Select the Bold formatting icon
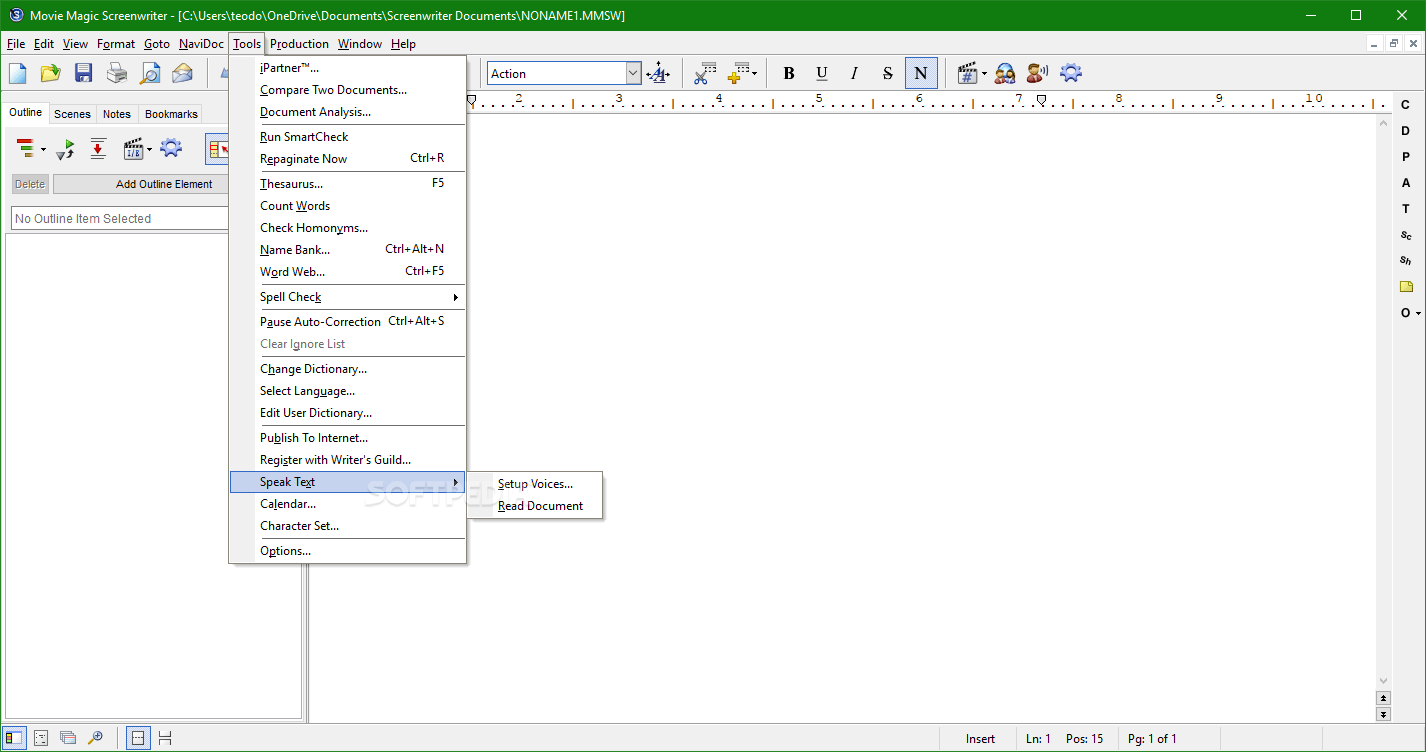Viewport: 1426px width, 752px height. point(789,73)
